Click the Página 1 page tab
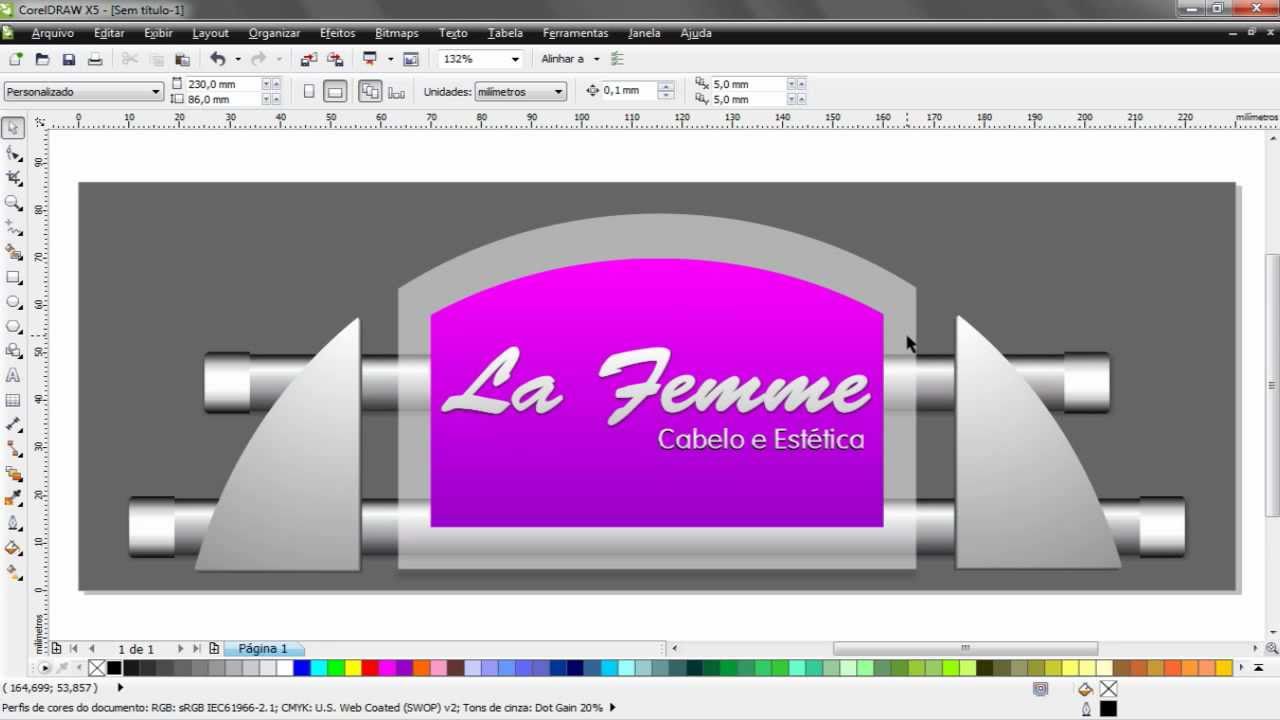1280x720 pixels. (x=262, y=649)
